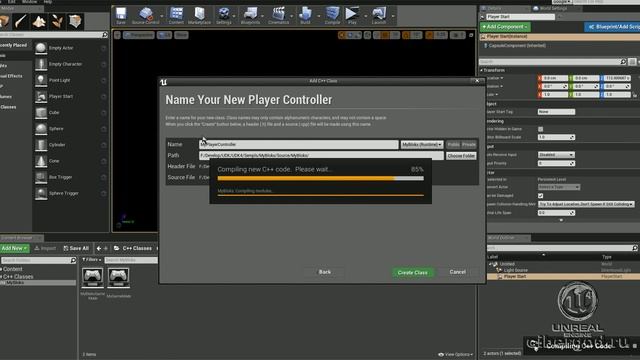Click the Play toolbar icon
The height and width of the screenshot is (360, 640).
pyautogui.click(x=352, y=16)
